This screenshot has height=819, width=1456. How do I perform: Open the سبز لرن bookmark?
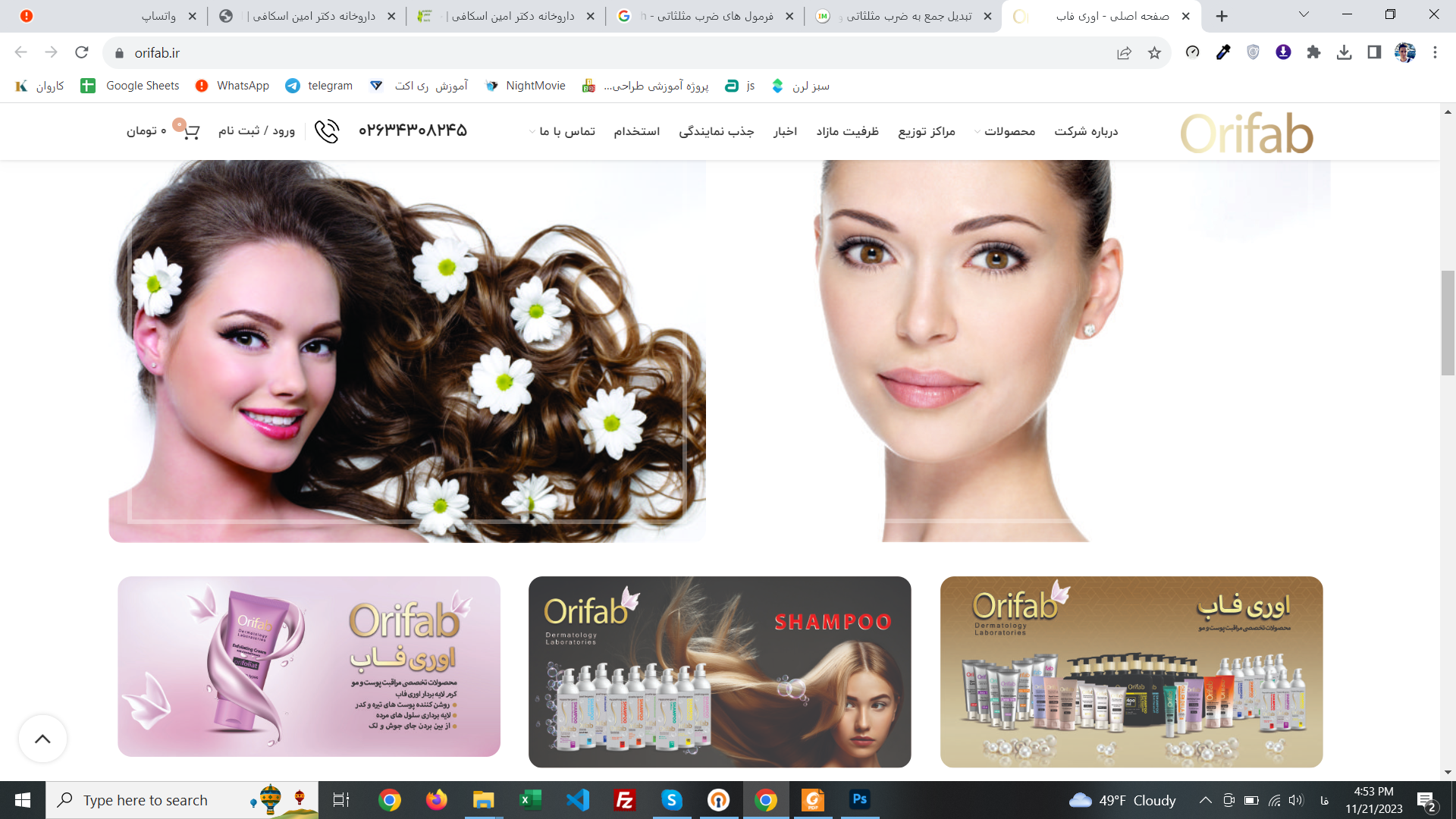point(800,86)
